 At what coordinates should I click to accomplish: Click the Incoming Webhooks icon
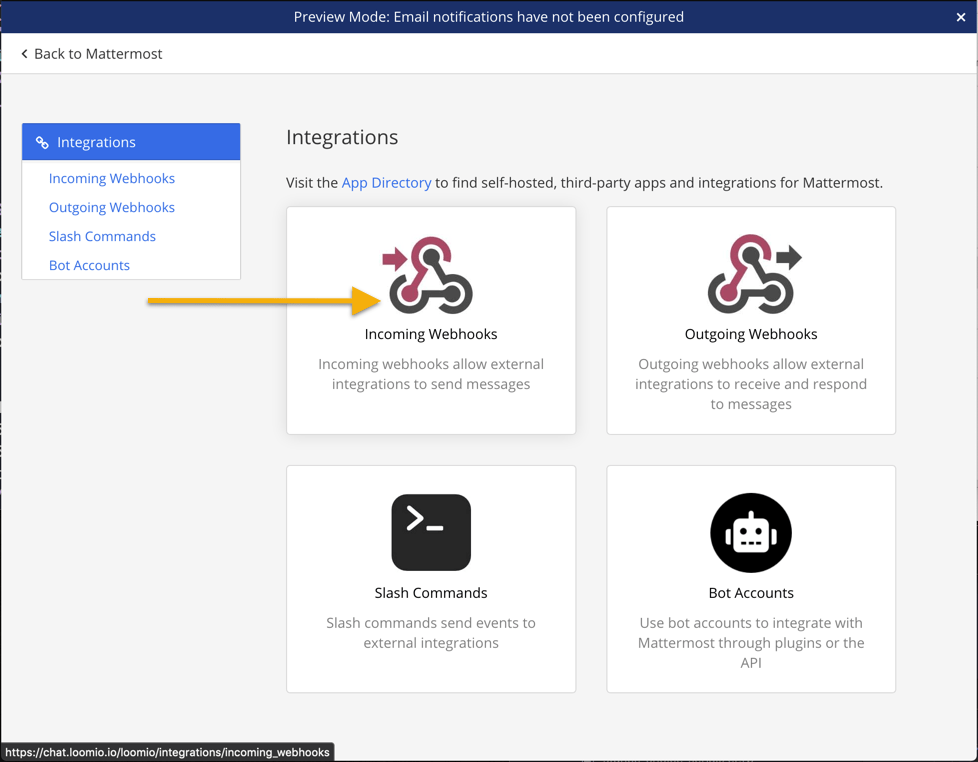point(428,275)
